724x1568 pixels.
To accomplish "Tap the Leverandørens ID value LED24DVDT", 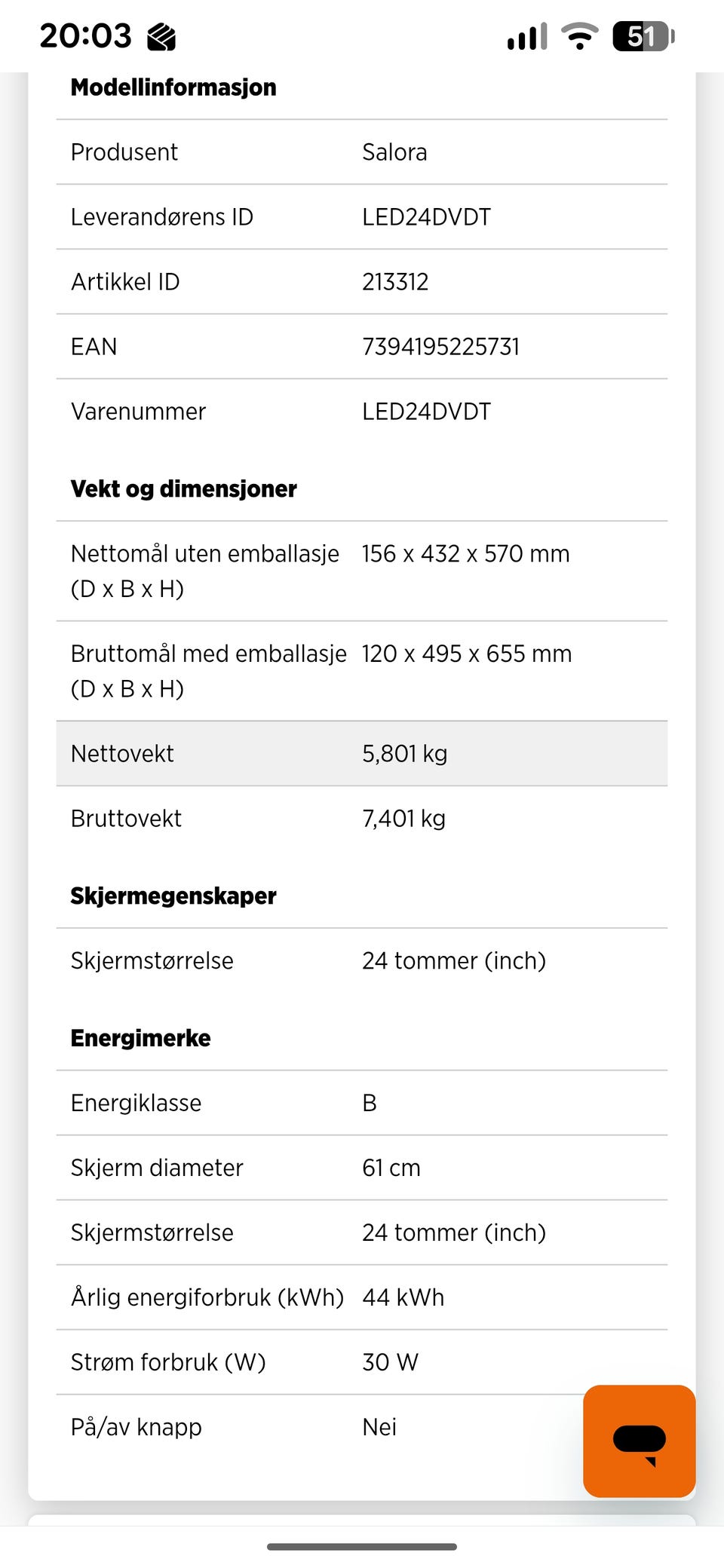I will click(x=426, y=217).
